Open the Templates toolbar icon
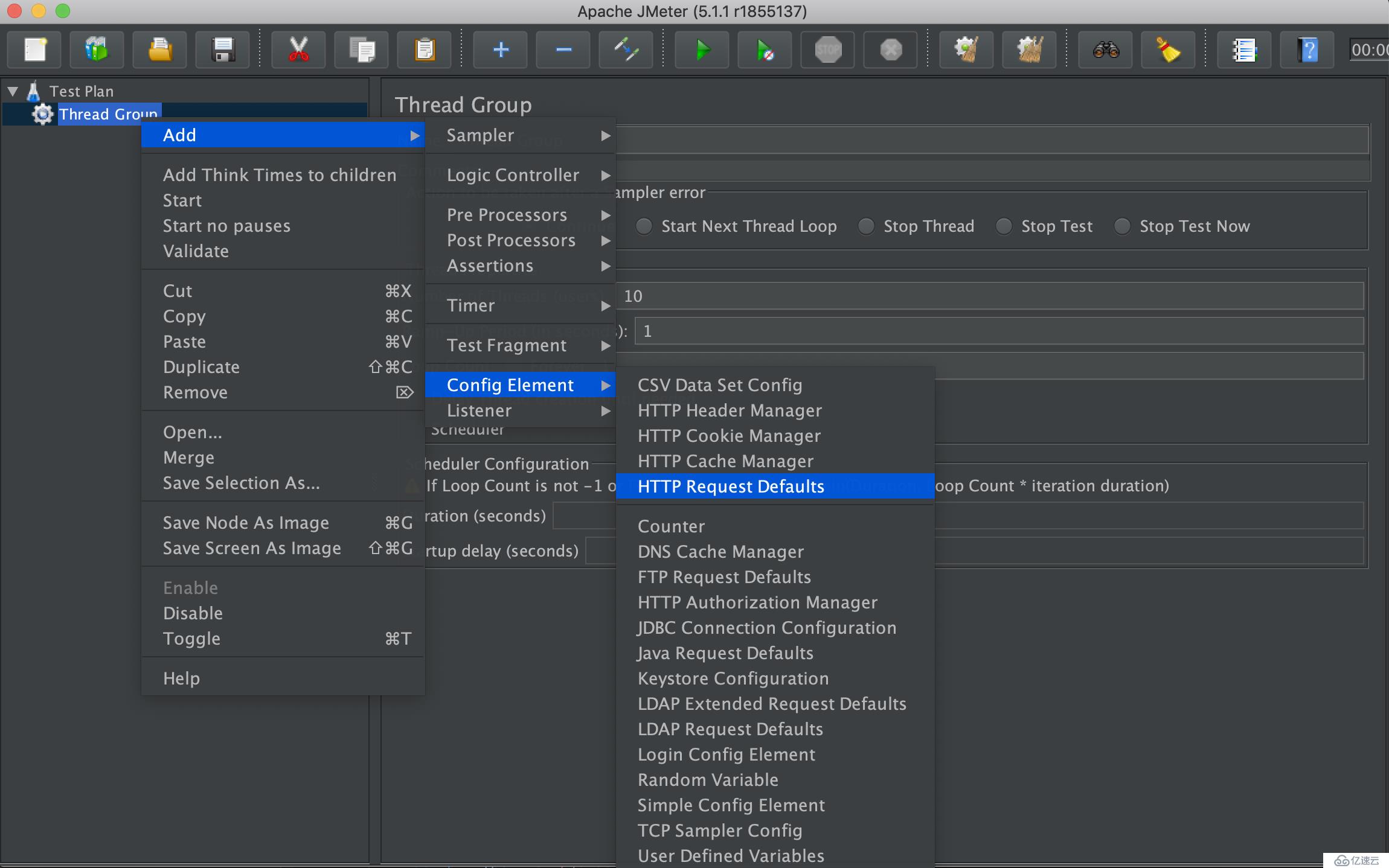1389x868 pixels. (x=97, y=49)
